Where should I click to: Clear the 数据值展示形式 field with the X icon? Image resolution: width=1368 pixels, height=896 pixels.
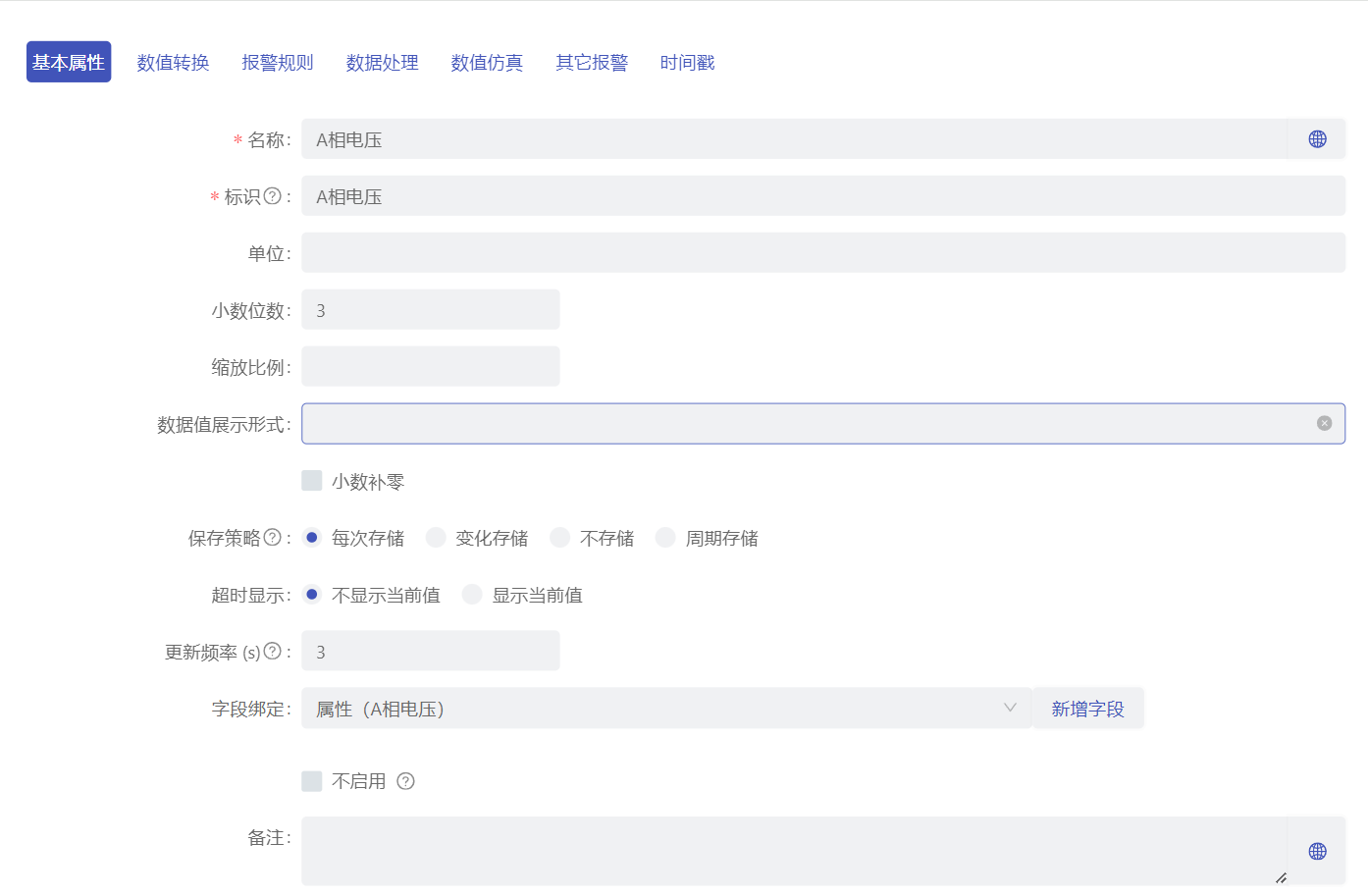(1324, 423)
